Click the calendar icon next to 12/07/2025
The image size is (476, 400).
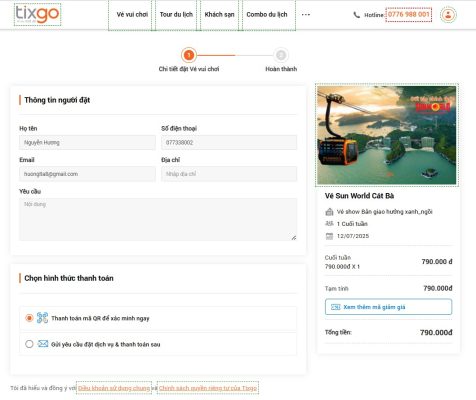tap(329, 236)
